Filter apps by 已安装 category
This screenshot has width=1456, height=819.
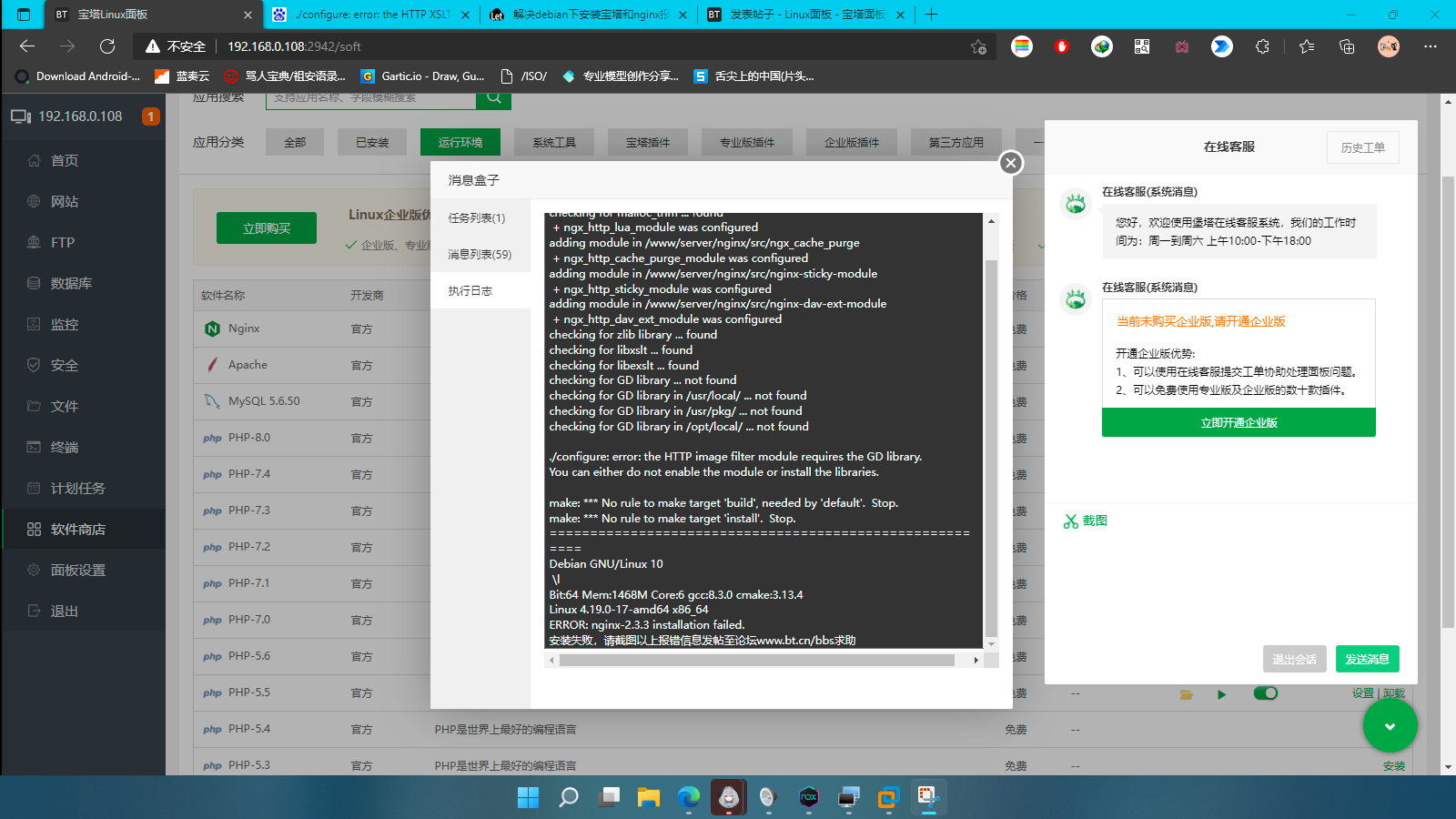coord(372,142)
